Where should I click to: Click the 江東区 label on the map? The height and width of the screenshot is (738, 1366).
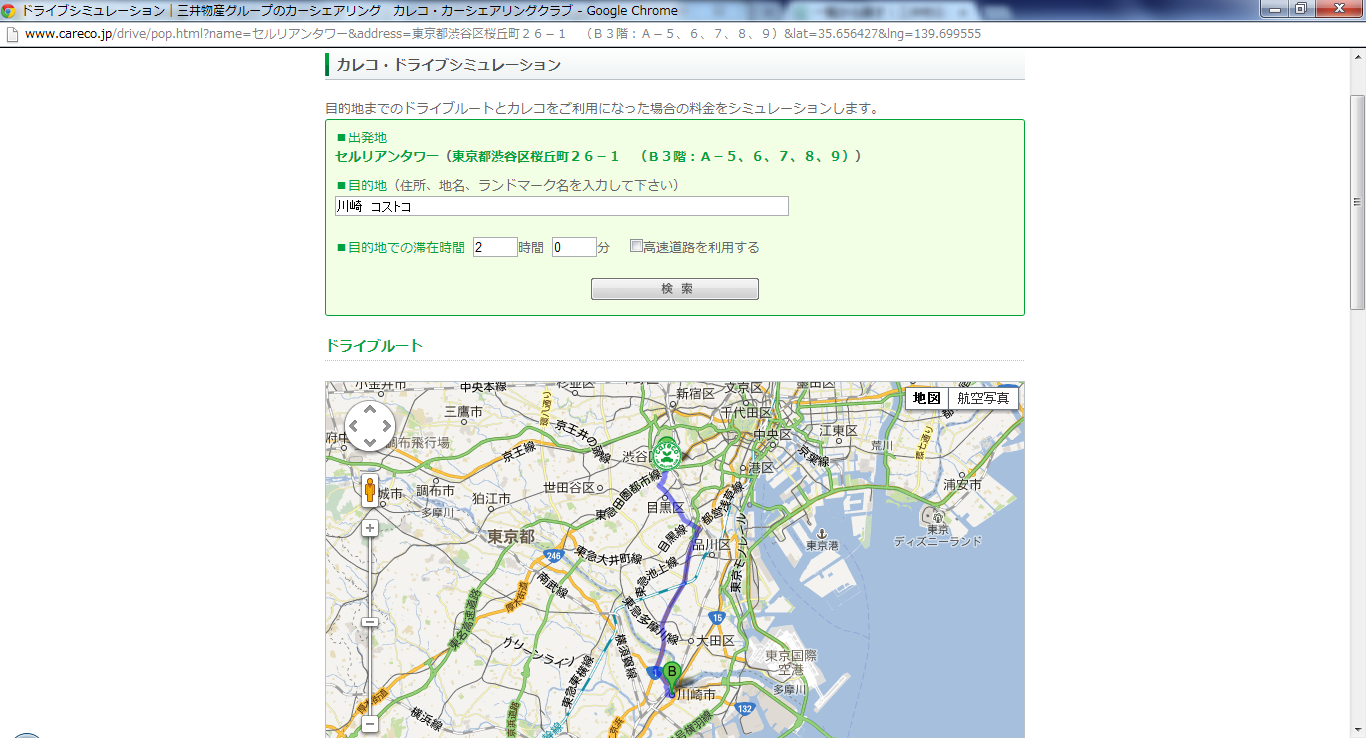[839, 430]
